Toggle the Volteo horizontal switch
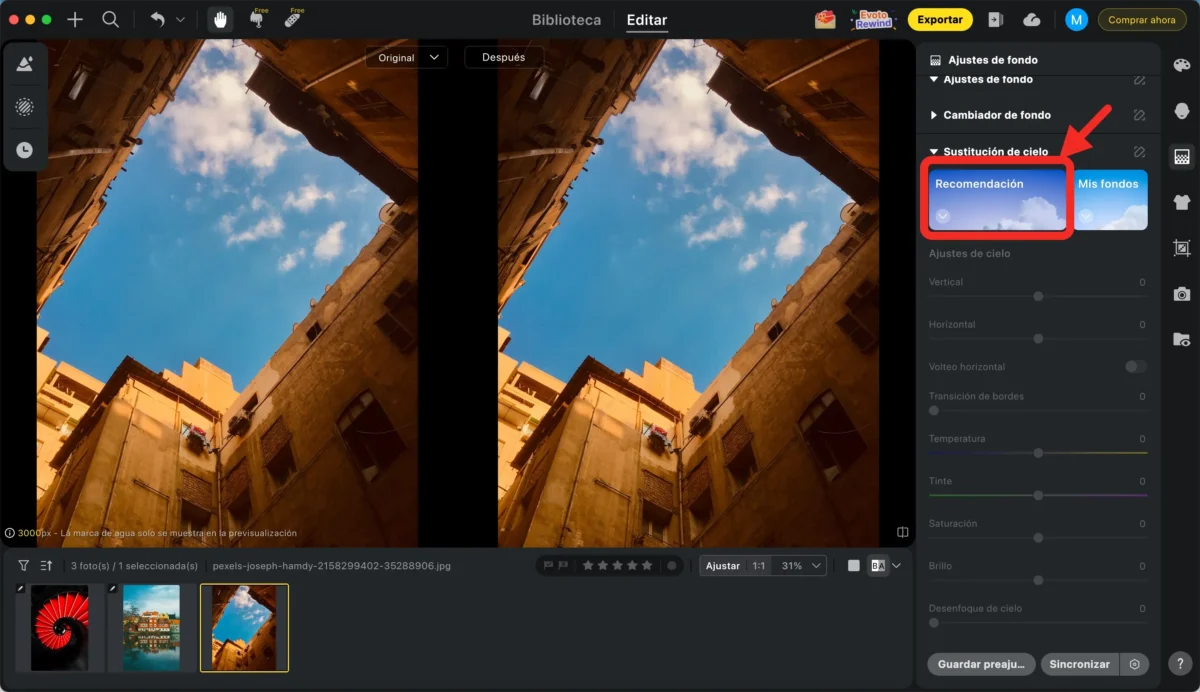1200x692 pixels. click(x=1135, y=367)
